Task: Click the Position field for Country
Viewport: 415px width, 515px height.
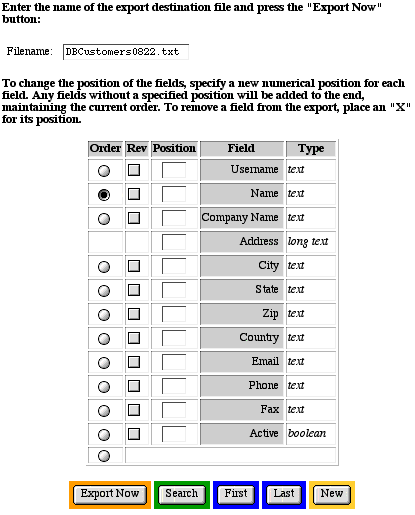Action: (174, 338)
